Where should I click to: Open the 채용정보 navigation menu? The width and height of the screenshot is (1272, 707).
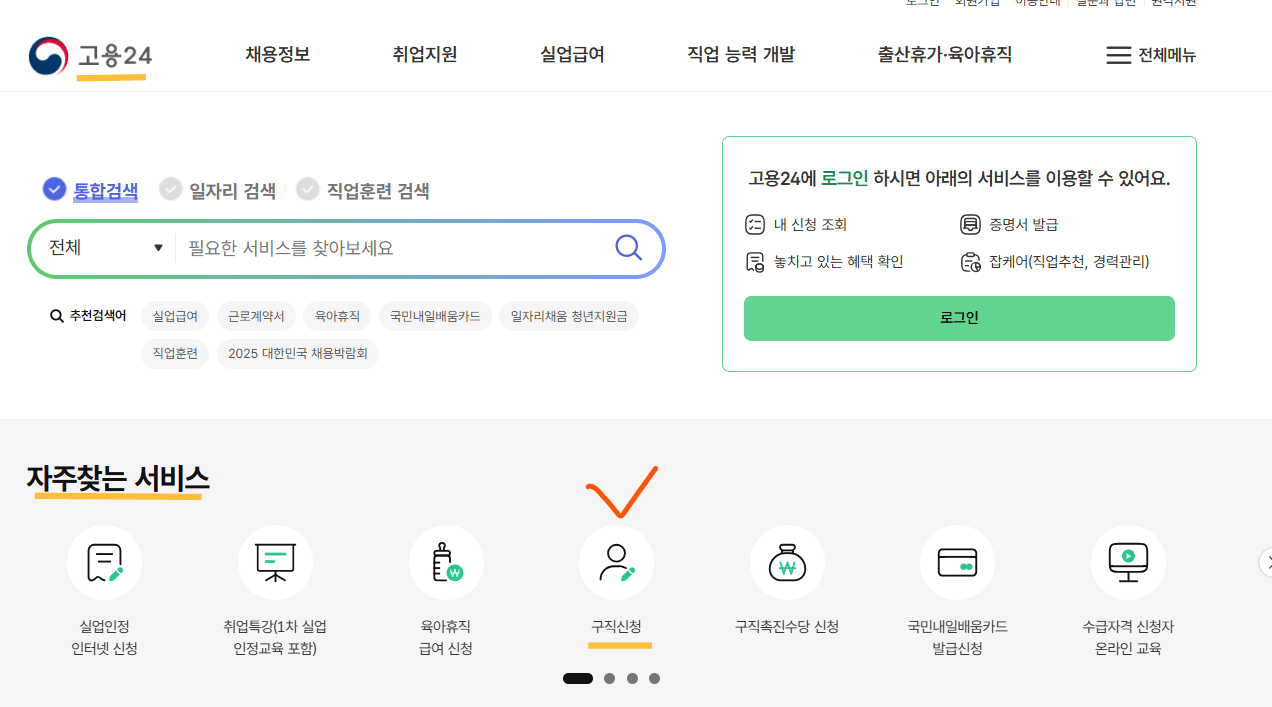(x=277, y=55)
